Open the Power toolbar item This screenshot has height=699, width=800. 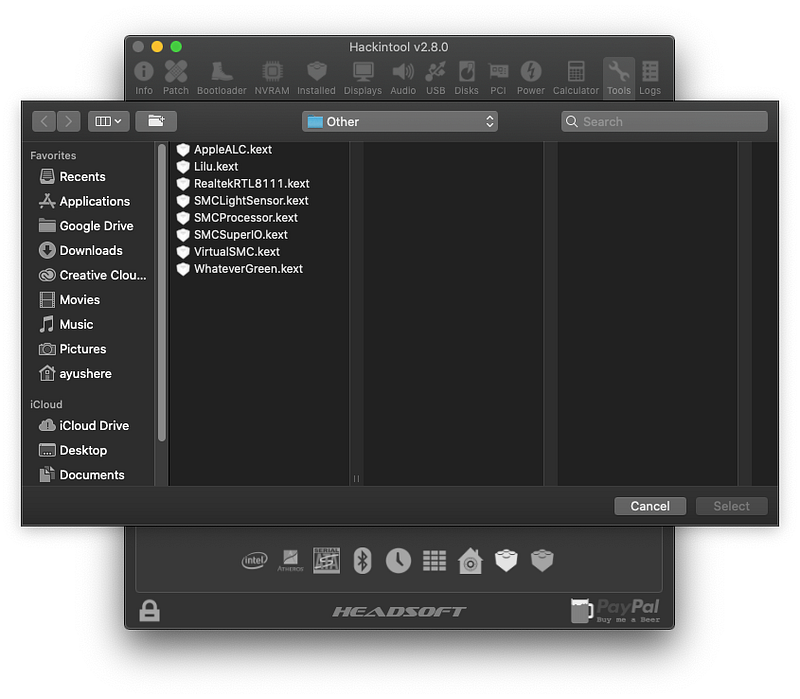531,78
